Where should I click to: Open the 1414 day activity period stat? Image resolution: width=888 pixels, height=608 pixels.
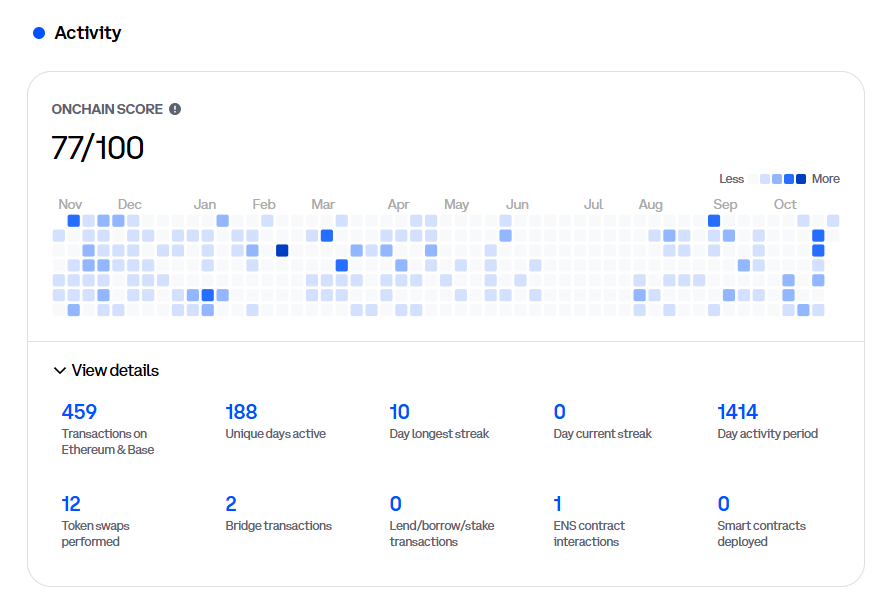click(x=738, y=411)
